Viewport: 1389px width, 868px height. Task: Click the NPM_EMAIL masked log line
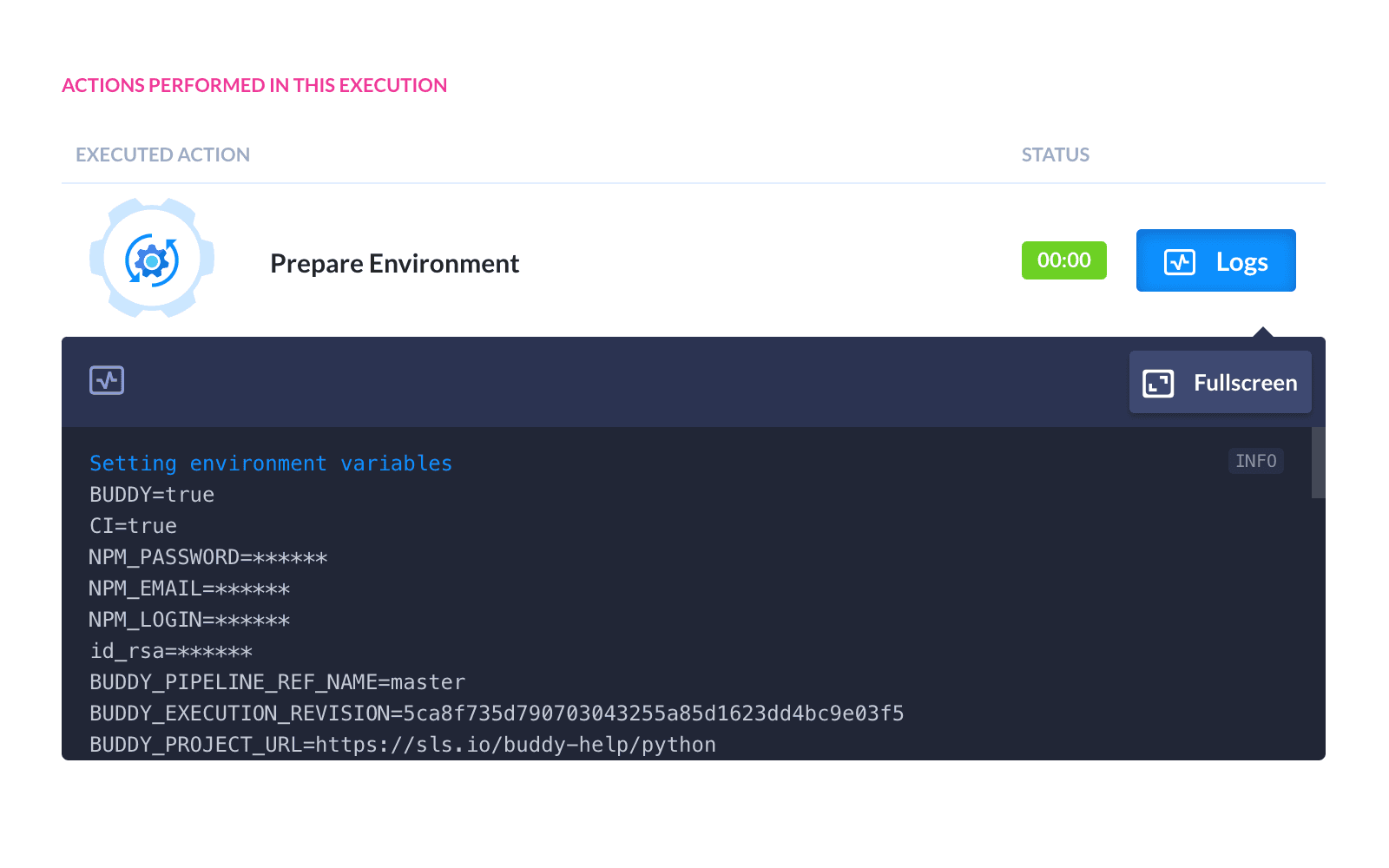[189, 589]
